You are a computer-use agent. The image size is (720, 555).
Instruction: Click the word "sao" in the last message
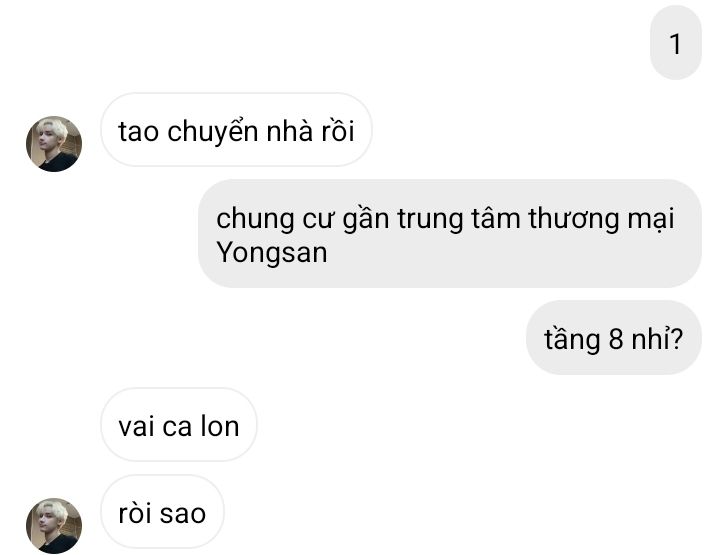coord(183,514)
